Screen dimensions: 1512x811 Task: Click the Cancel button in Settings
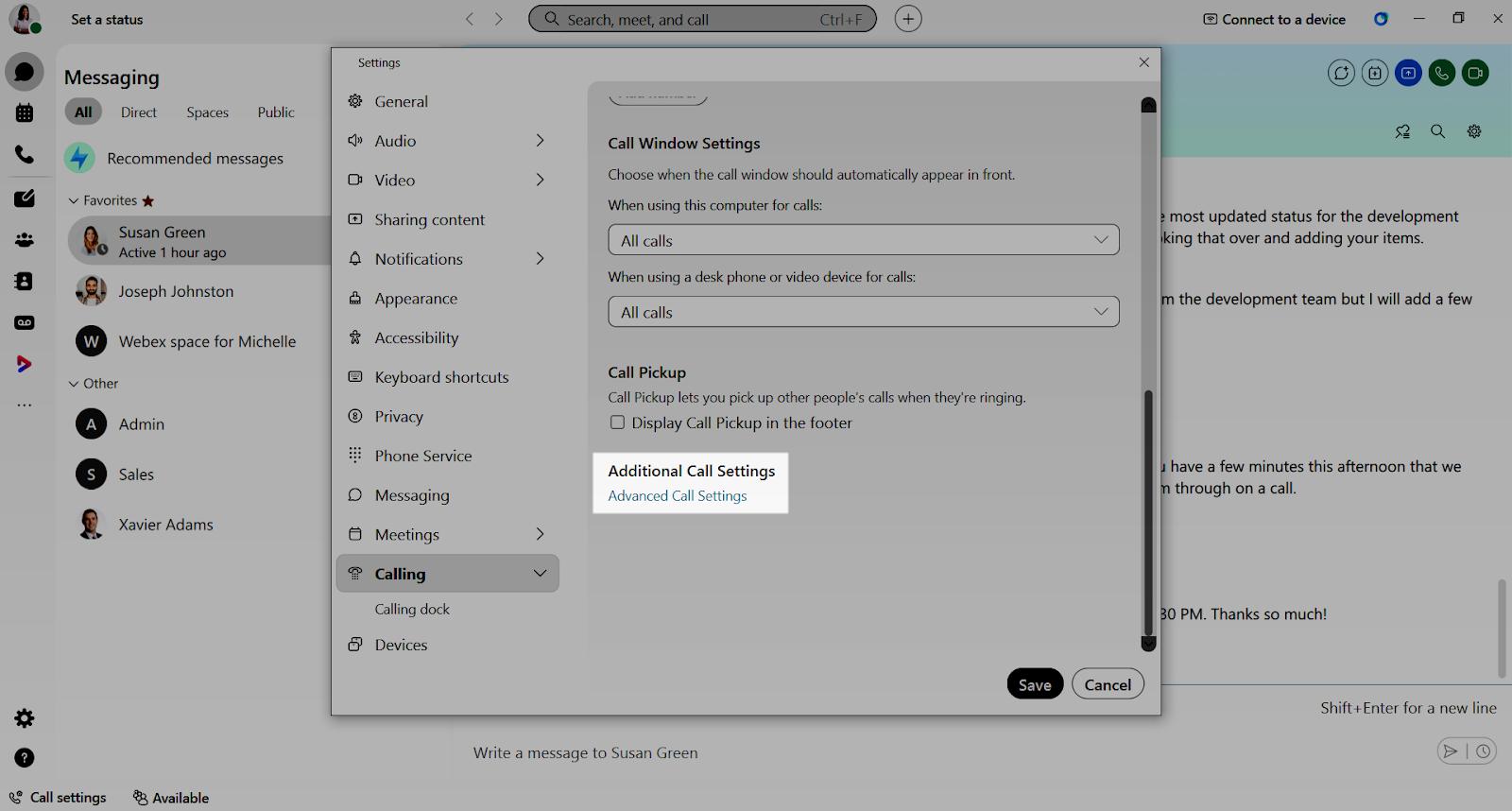tap(1108, 684)
